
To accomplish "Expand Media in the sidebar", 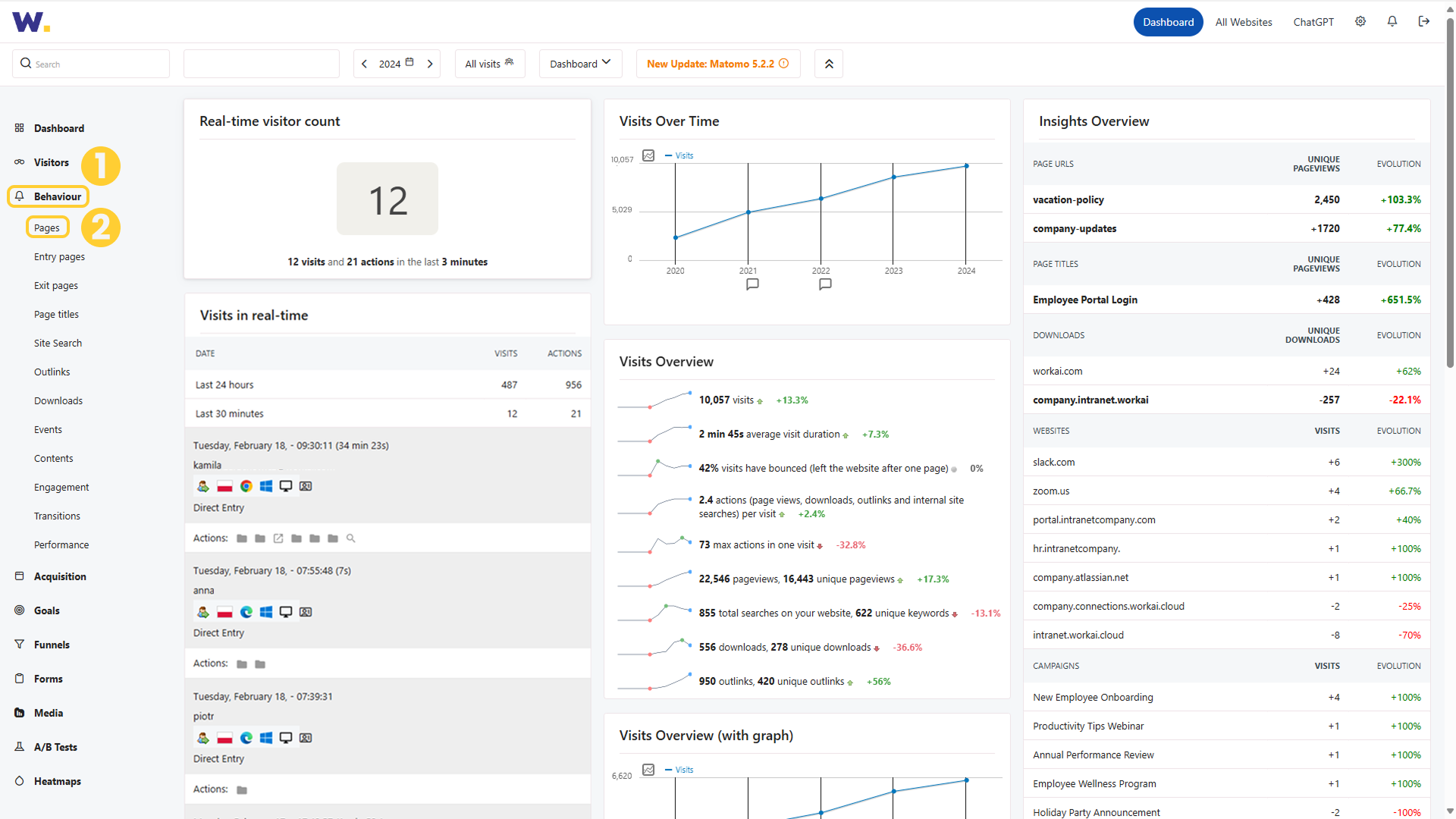I will (x=49, y=713).
